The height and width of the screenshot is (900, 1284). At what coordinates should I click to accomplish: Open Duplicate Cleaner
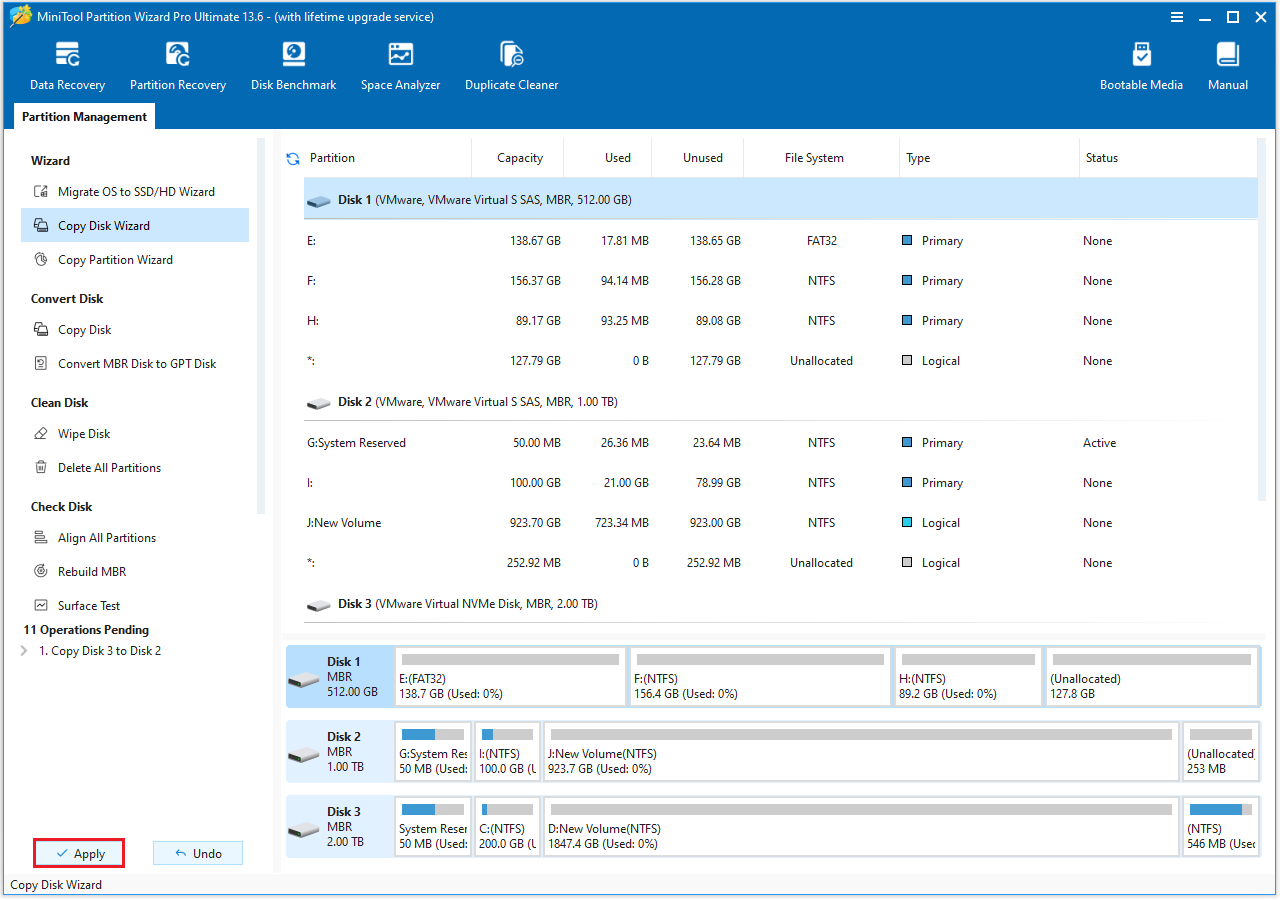(511, 66)
